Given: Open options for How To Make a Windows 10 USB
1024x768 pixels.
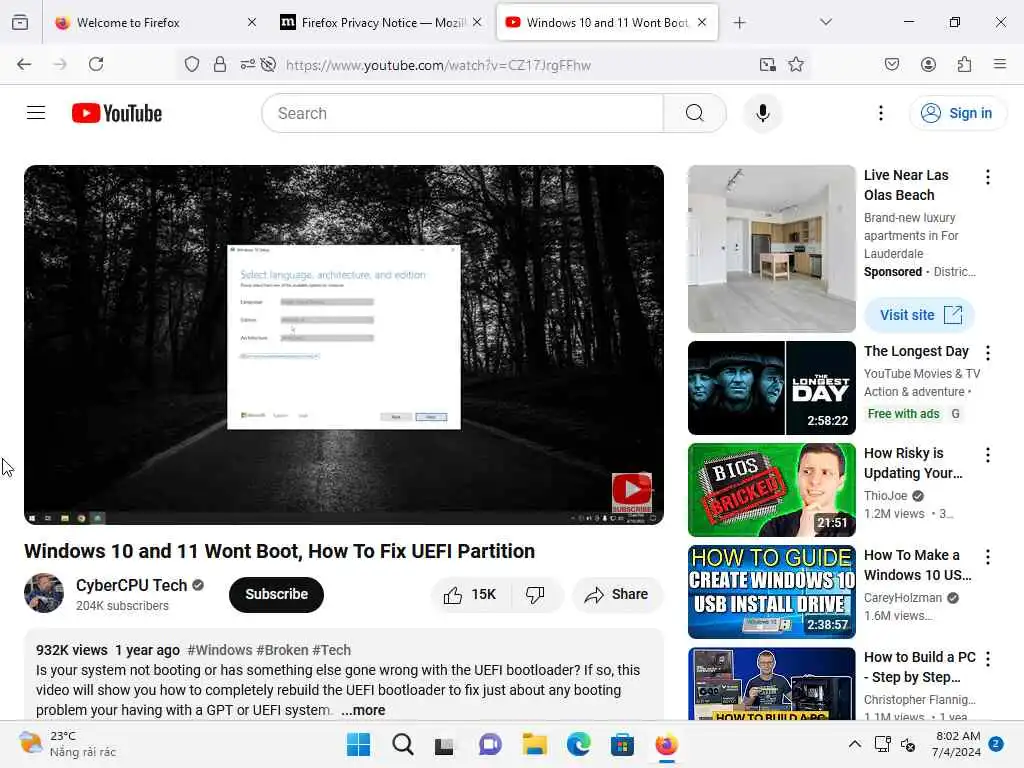Looking at the screenshot, I should [x=987, y=557].
